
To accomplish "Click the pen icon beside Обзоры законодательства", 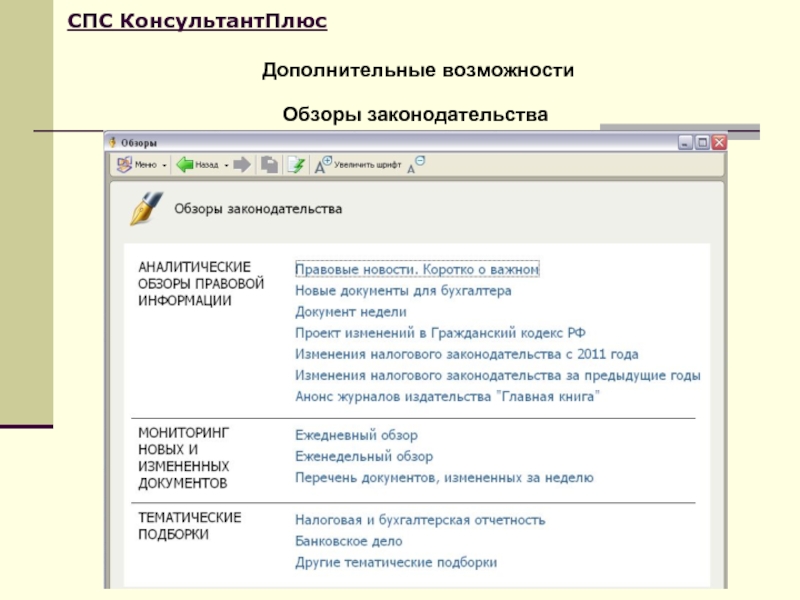I will tap(145, 209).
